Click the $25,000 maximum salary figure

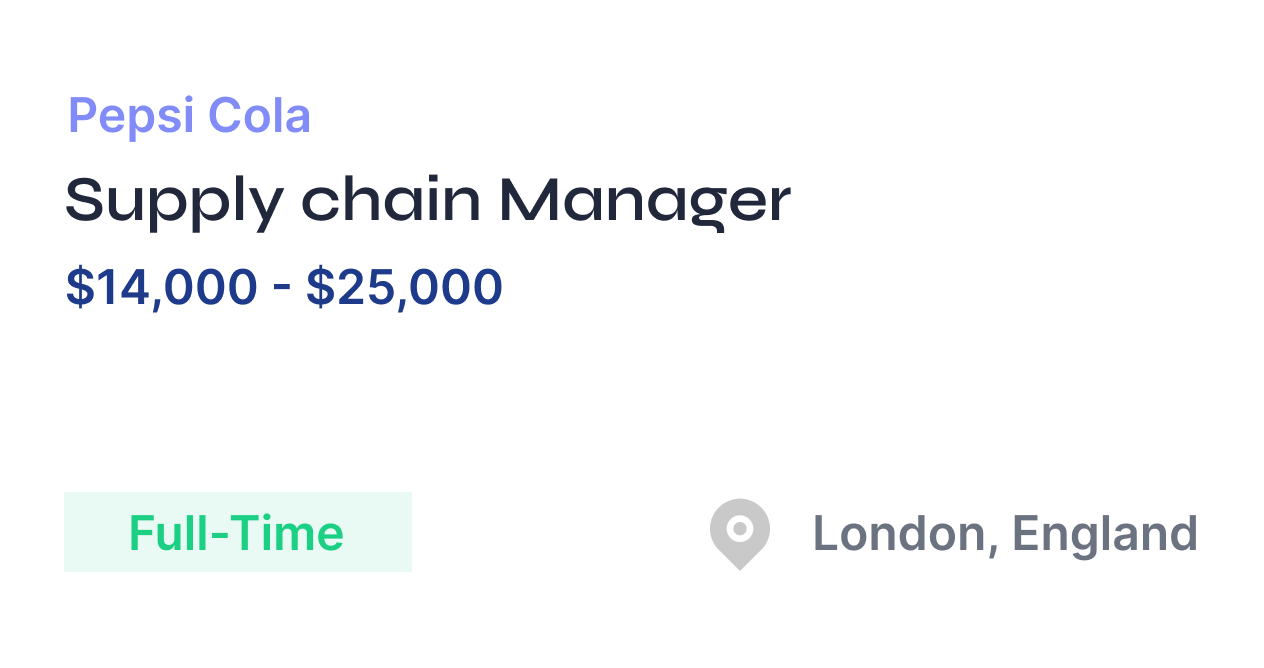404,288
